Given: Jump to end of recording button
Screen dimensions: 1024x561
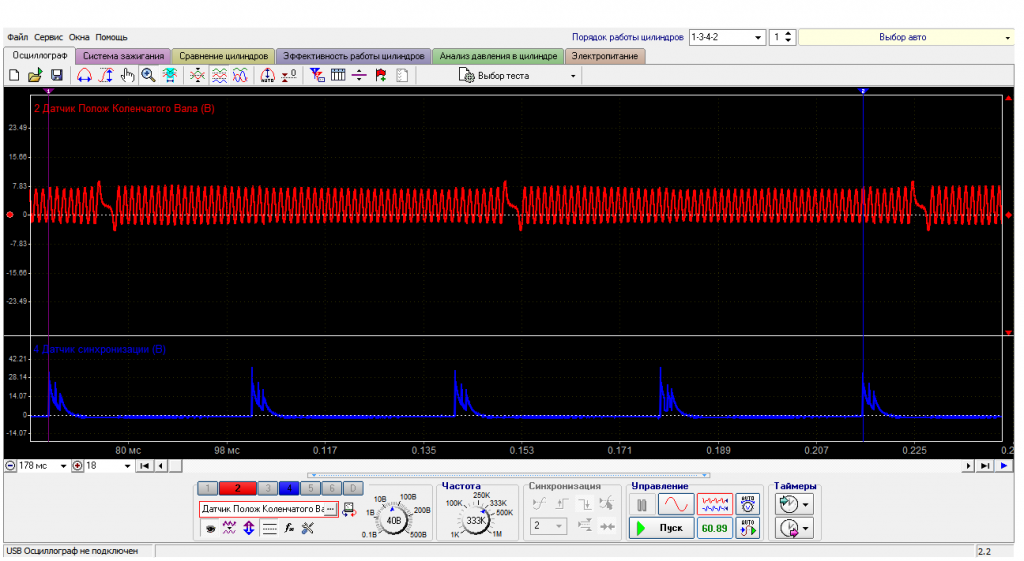Looking at the screenshot, I should pyautogui.click(x=985, y=466).
